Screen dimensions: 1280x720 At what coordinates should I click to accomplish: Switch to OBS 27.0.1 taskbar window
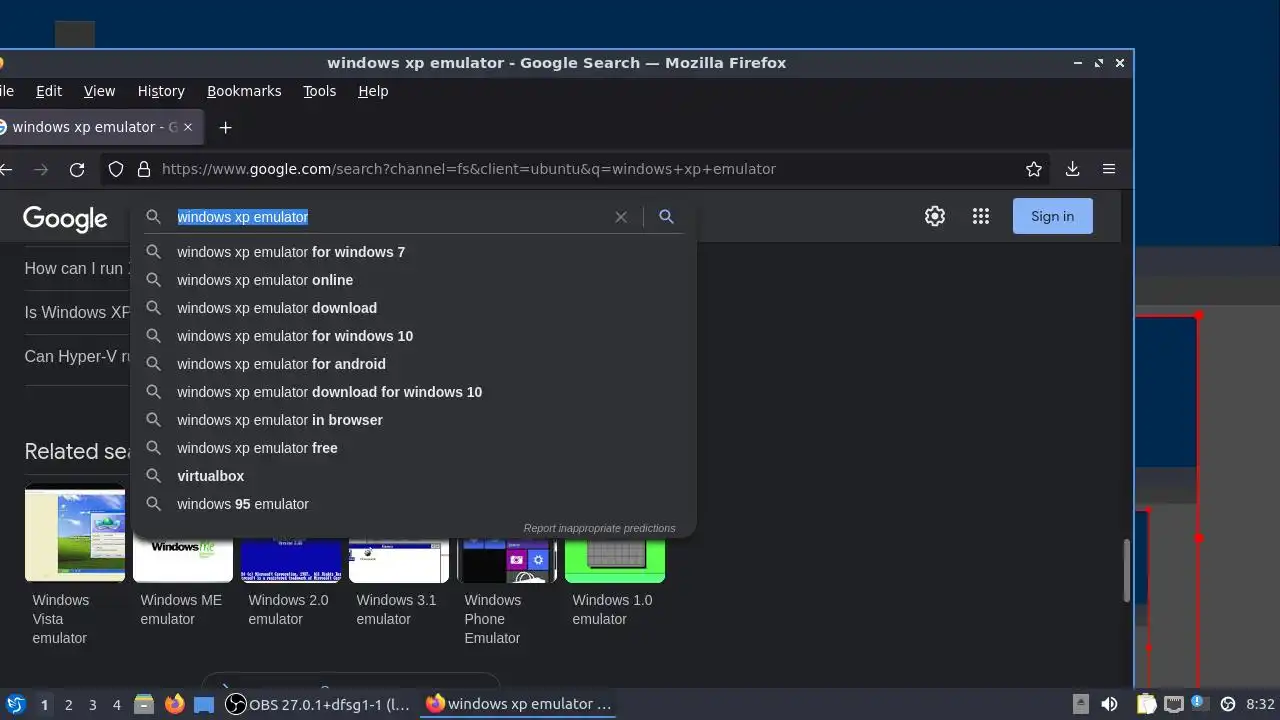coord(319,704)
